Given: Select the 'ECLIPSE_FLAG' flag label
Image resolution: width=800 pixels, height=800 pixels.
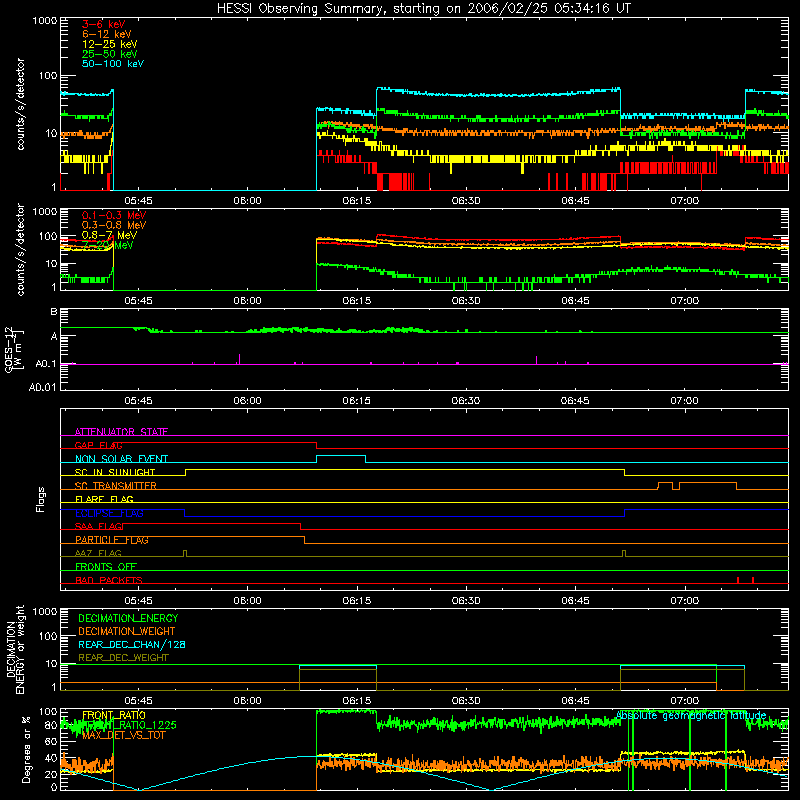Looking at the screenshot, I should tap(109, 513).
